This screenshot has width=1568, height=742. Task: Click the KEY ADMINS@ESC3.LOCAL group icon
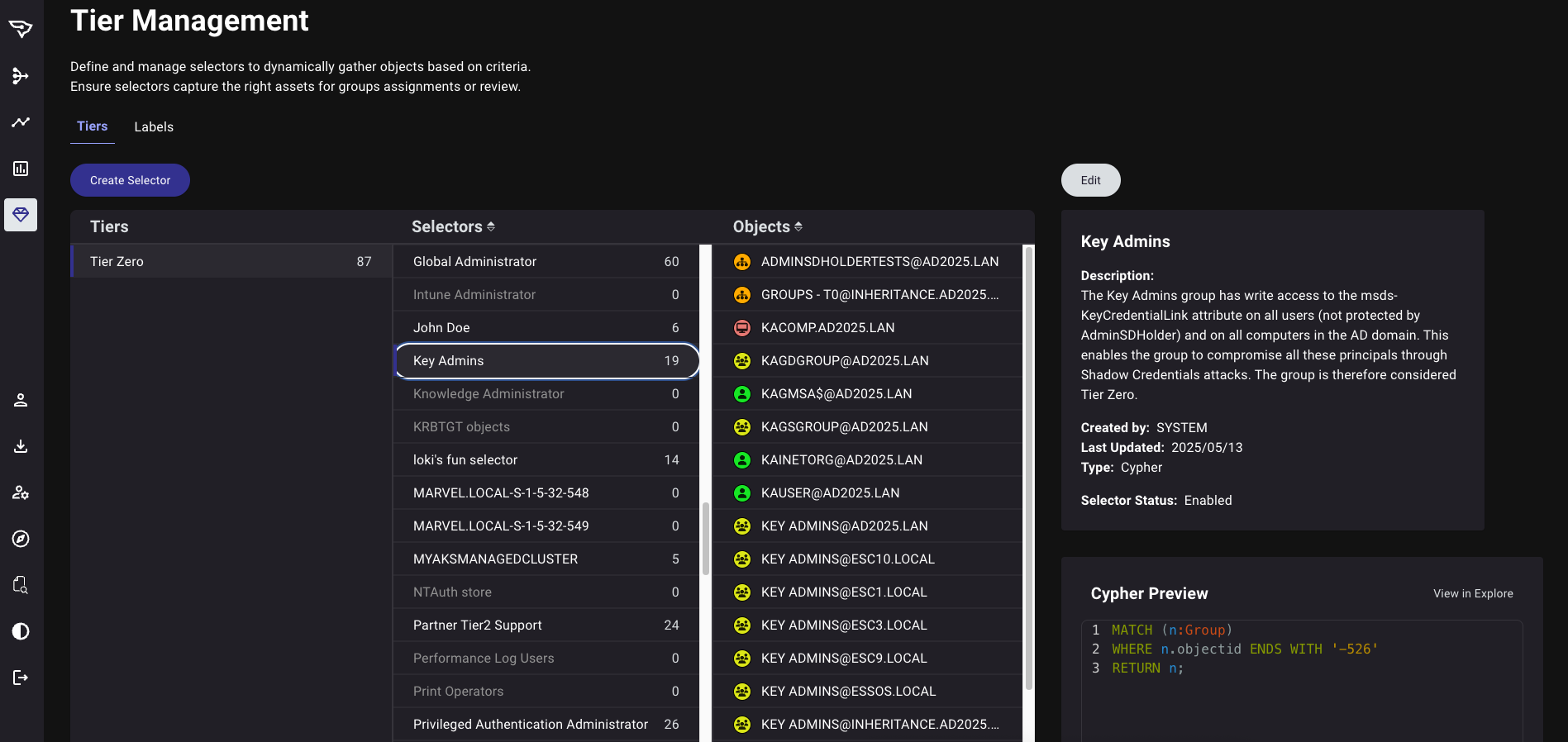coord(742,625)
